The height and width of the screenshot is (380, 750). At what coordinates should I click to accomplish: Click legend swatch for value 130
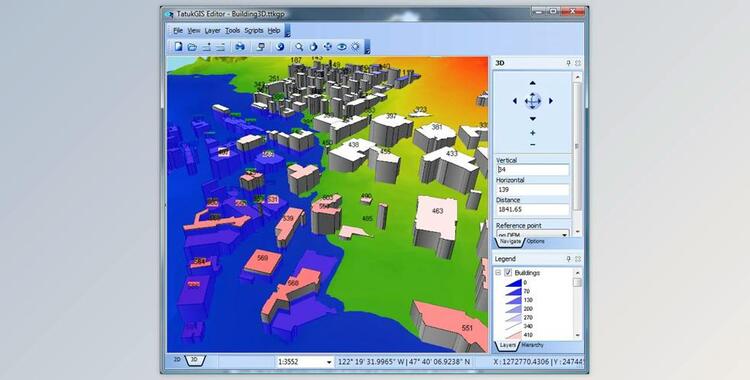513,300
